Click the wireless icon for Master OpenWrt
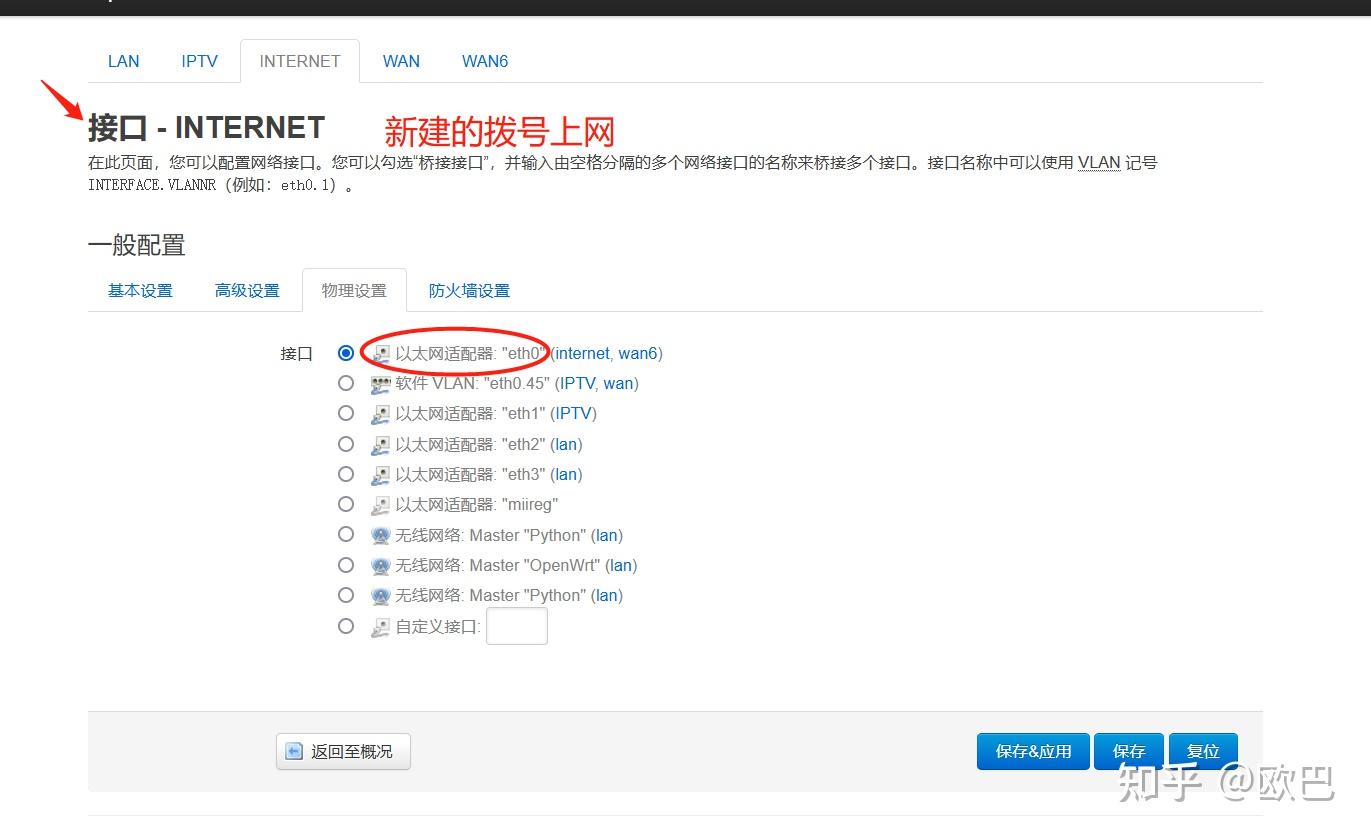The width and height of the screenshot is (1371, 839). coord(380,565)
